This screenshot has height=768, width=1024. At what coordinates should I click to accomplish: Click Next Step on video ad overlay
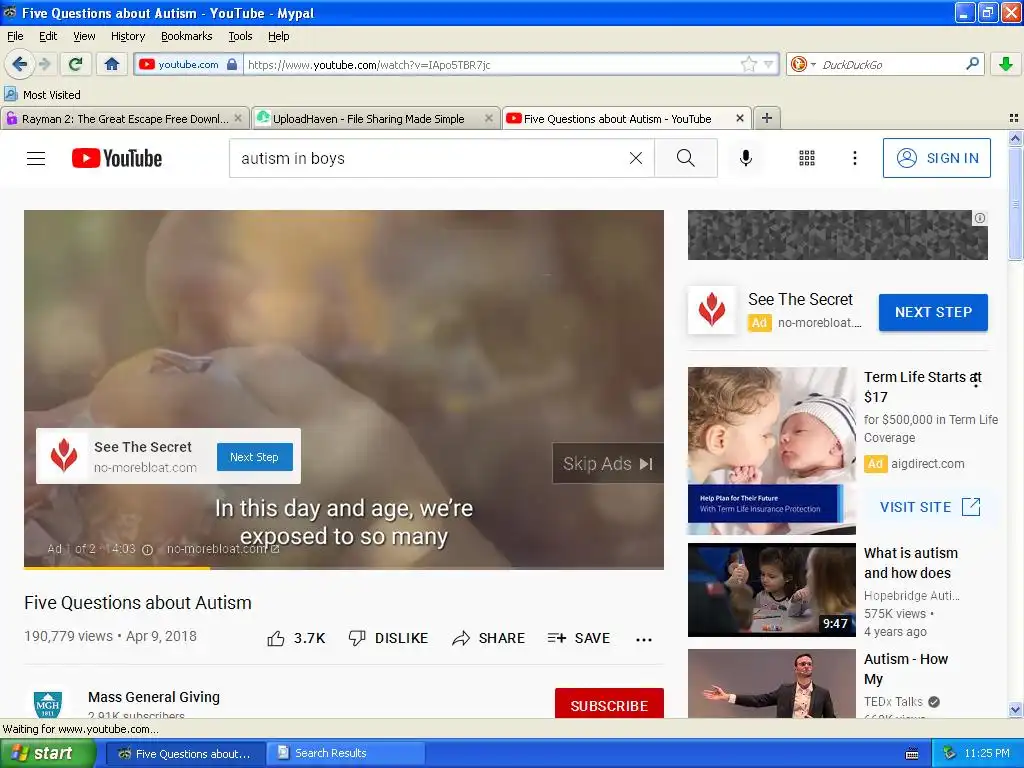pyautogui.click(x=254, y=457)
